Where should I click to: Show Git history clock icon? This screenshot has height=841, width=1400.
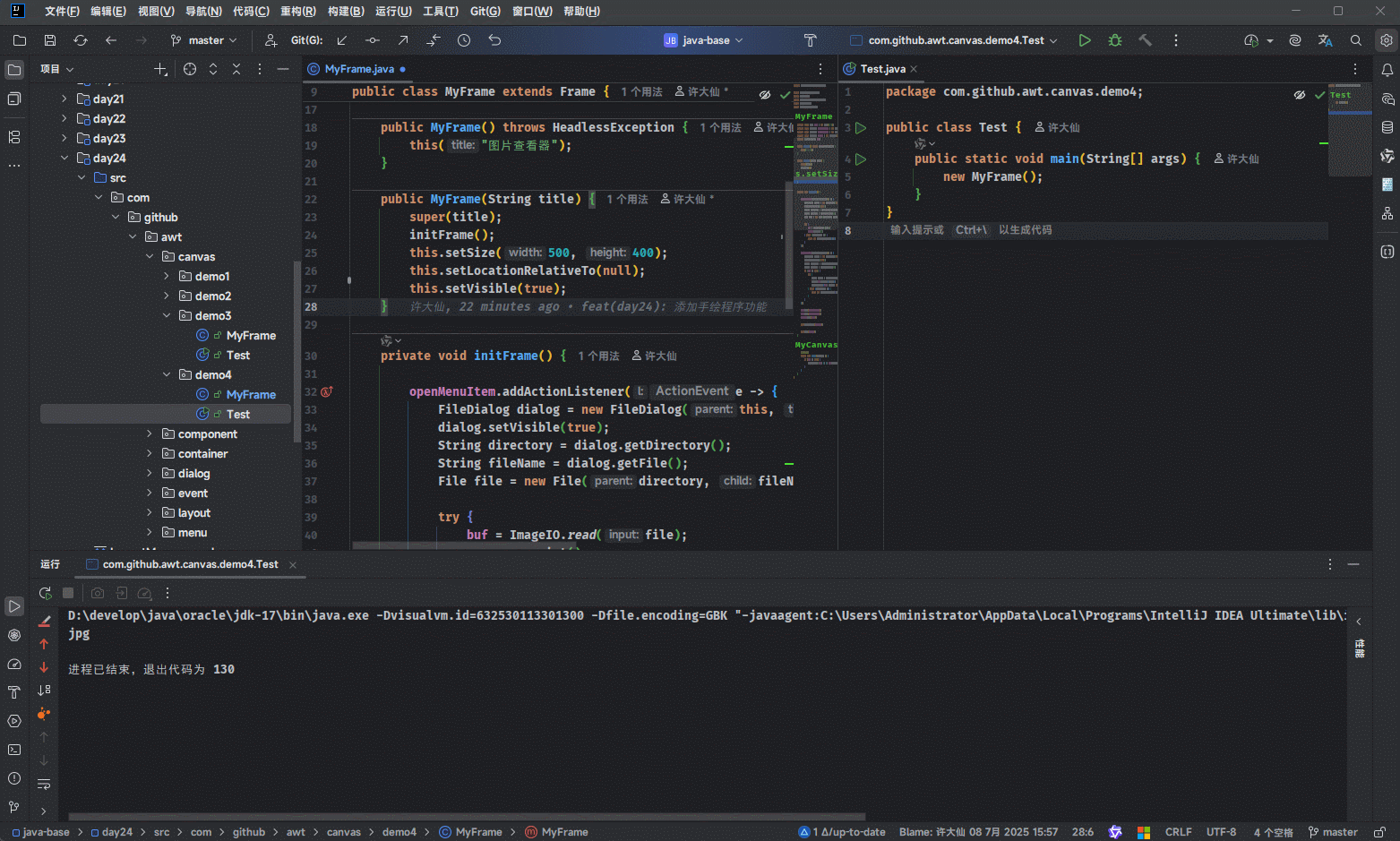tap(463, 40)
